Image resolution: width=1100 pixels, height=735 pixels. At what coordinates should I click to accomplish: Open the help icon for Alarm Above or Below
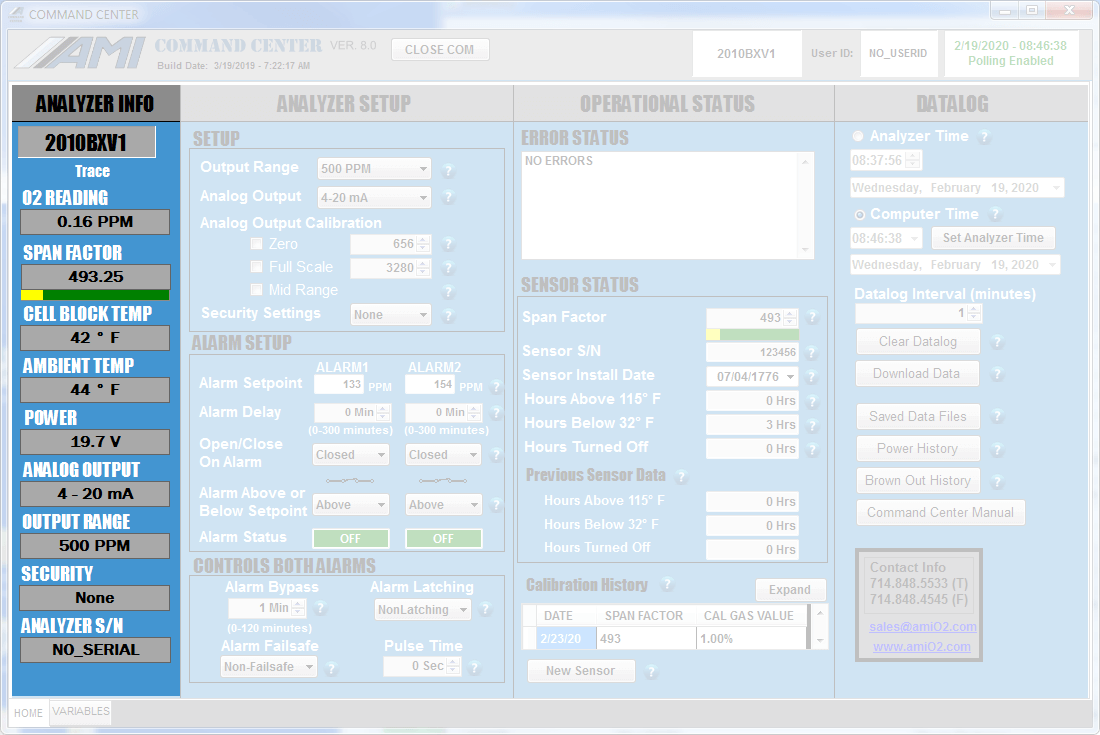(496, 504)
